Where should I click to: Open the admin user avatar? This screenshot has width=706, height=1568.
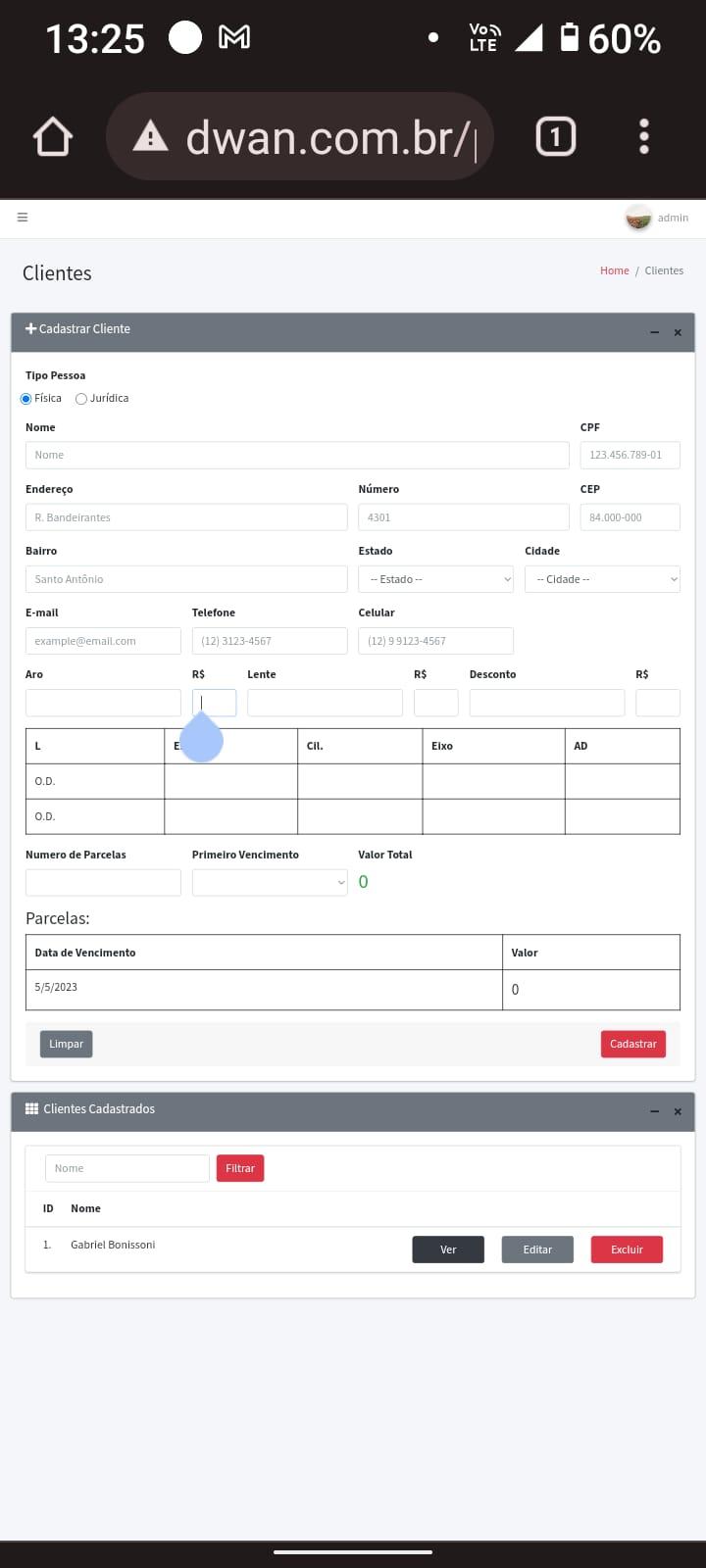pos(638,218)
